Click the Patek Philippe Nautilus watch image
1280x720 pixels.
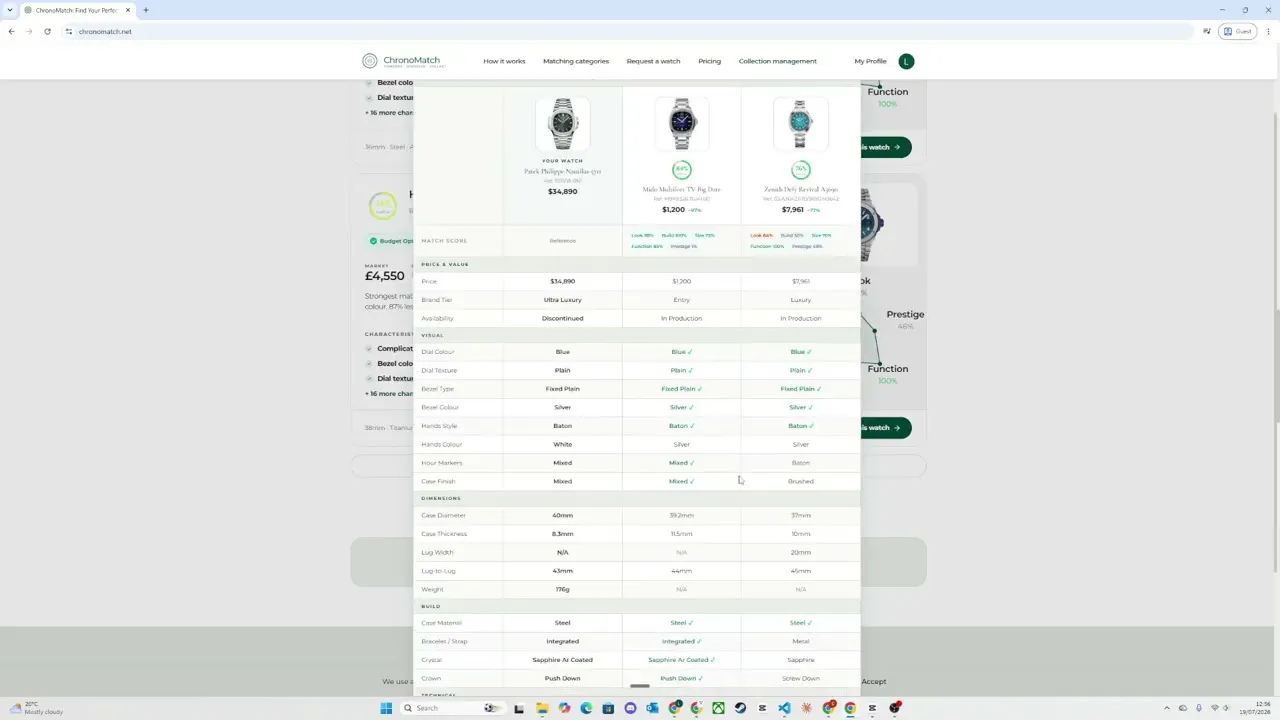click(x=562, y=124)
